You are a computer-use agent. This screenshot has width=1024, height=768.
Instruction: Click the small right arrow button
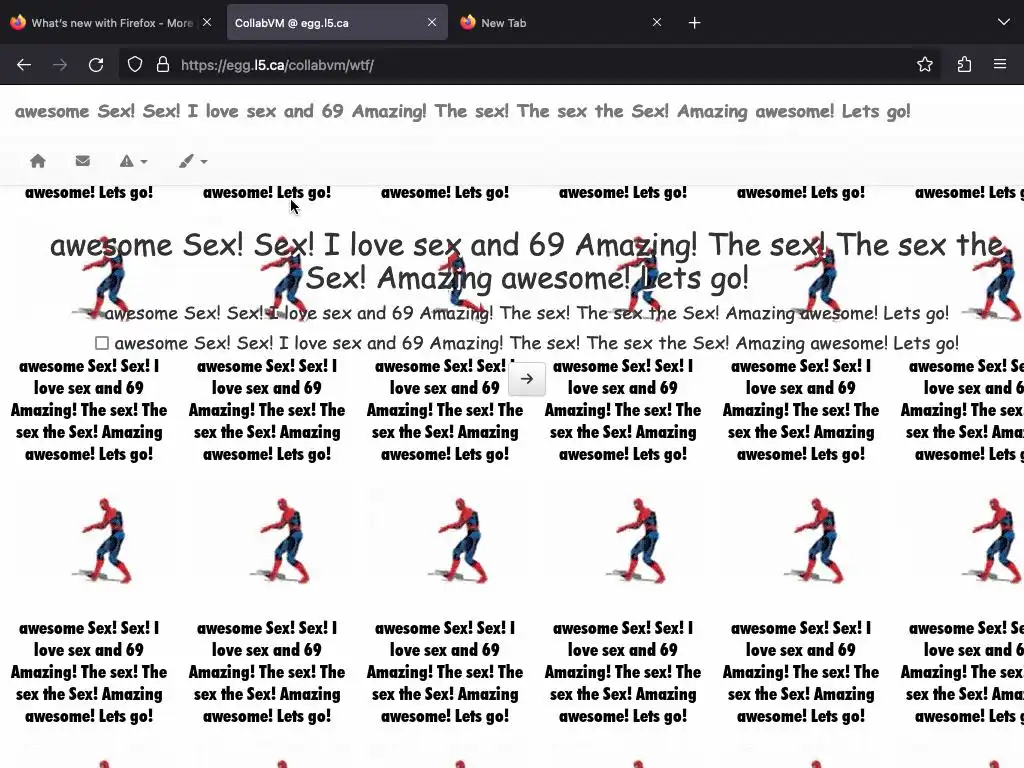point(527,379)
